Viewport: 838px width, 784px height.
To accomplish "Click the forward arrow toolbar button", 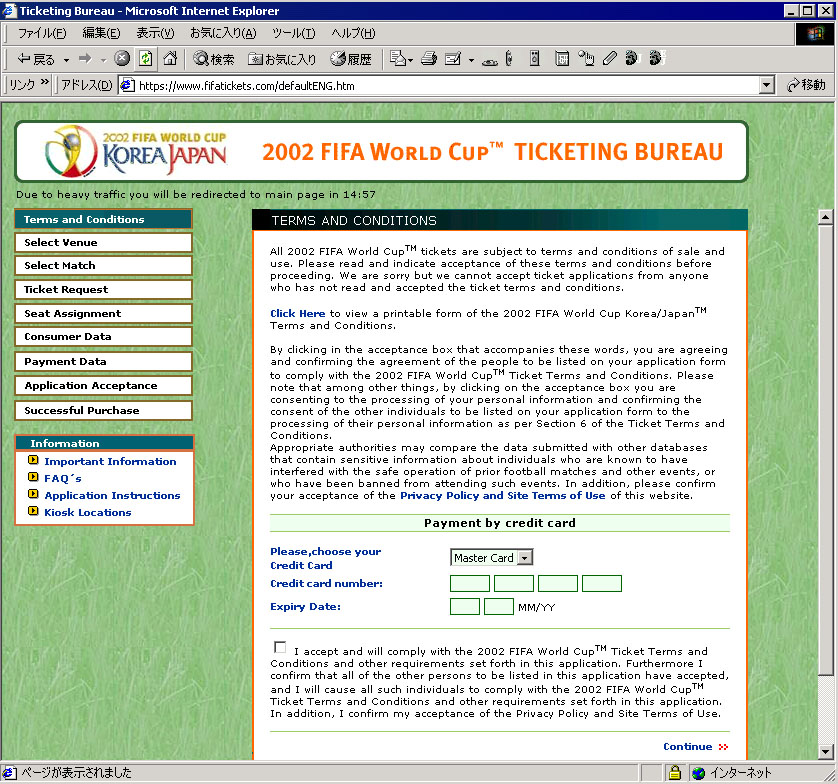I will [x=85, y=59].
